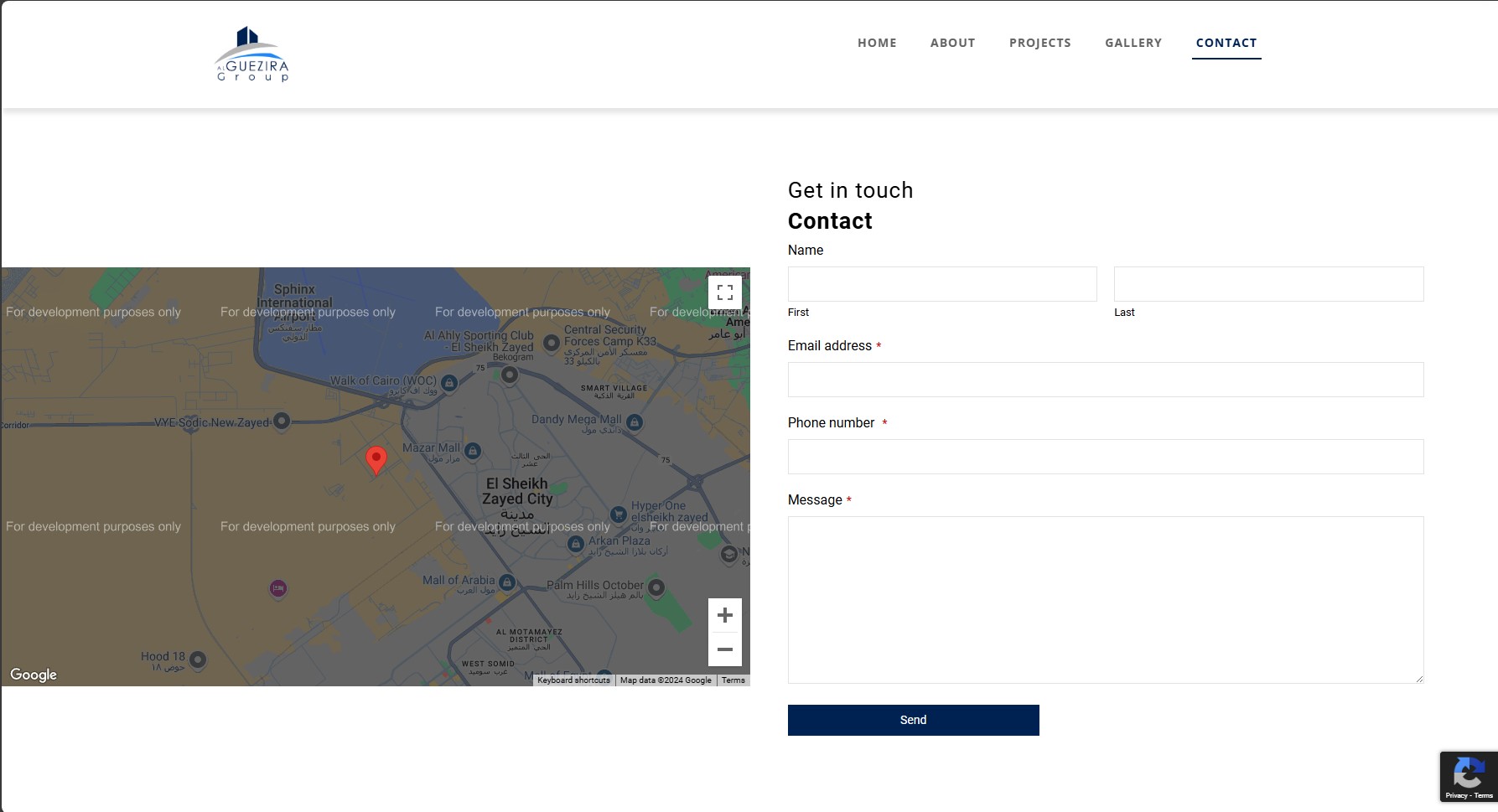Click the Al Guezira Group logo
The image size is (1498, 812).
point(252,54)
